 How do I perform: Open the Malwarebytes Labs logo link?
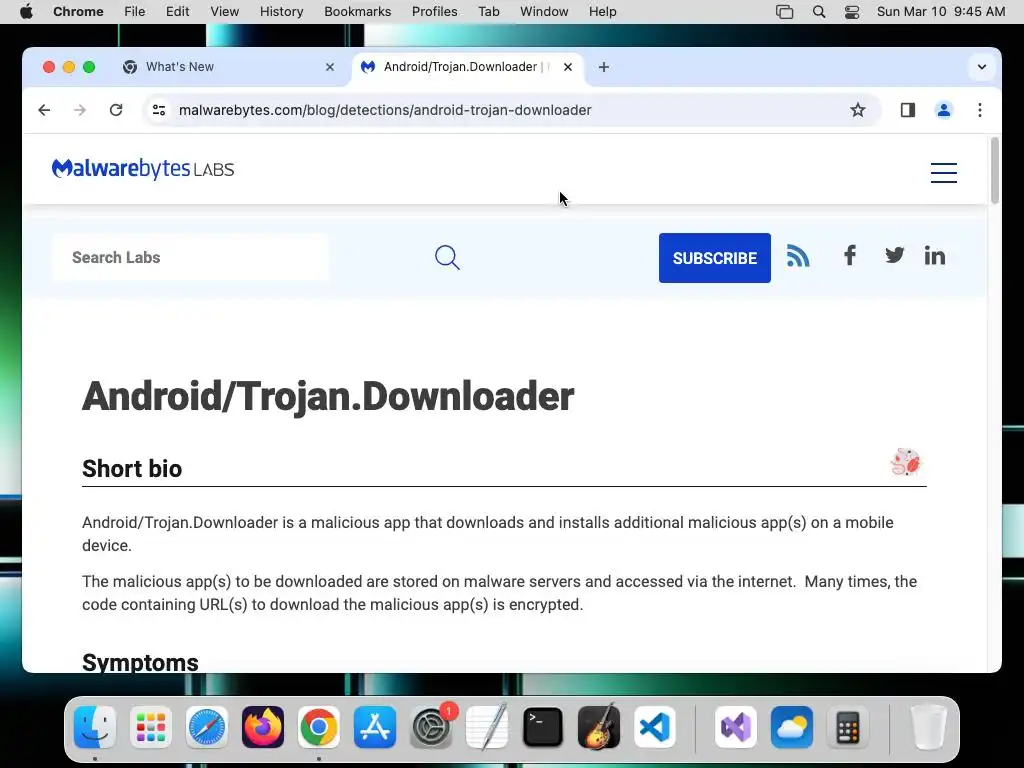(x=142, y=168)
